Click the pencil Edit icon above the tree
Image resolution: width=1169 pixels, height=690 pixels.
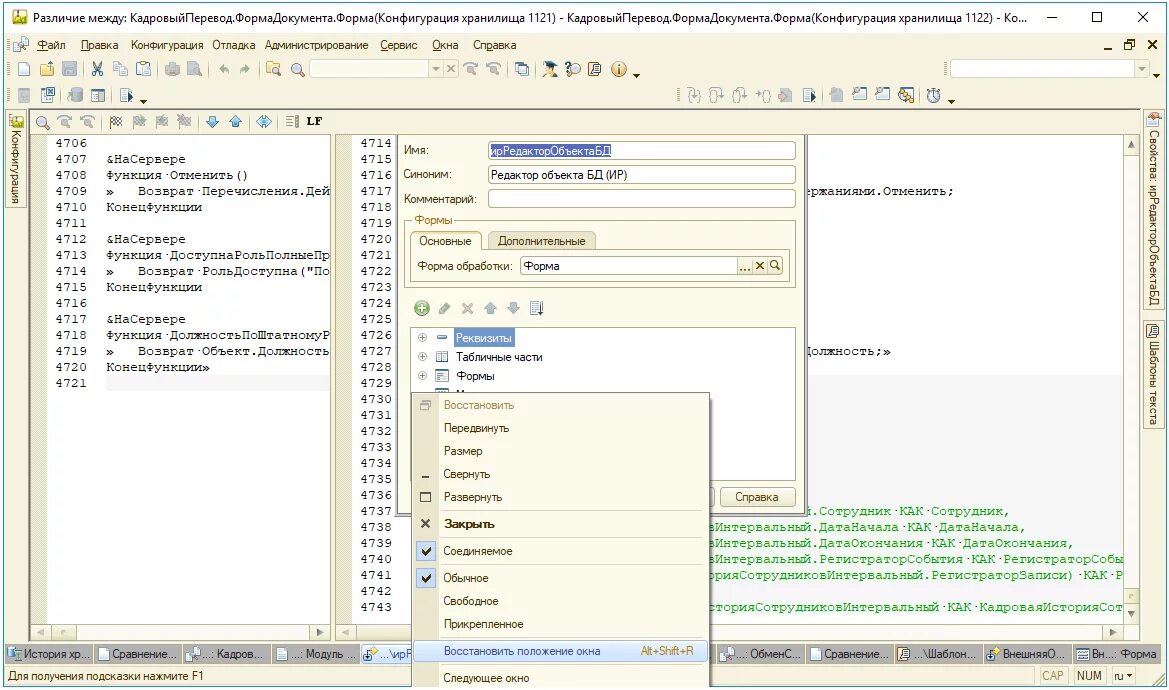coord(444,308)
